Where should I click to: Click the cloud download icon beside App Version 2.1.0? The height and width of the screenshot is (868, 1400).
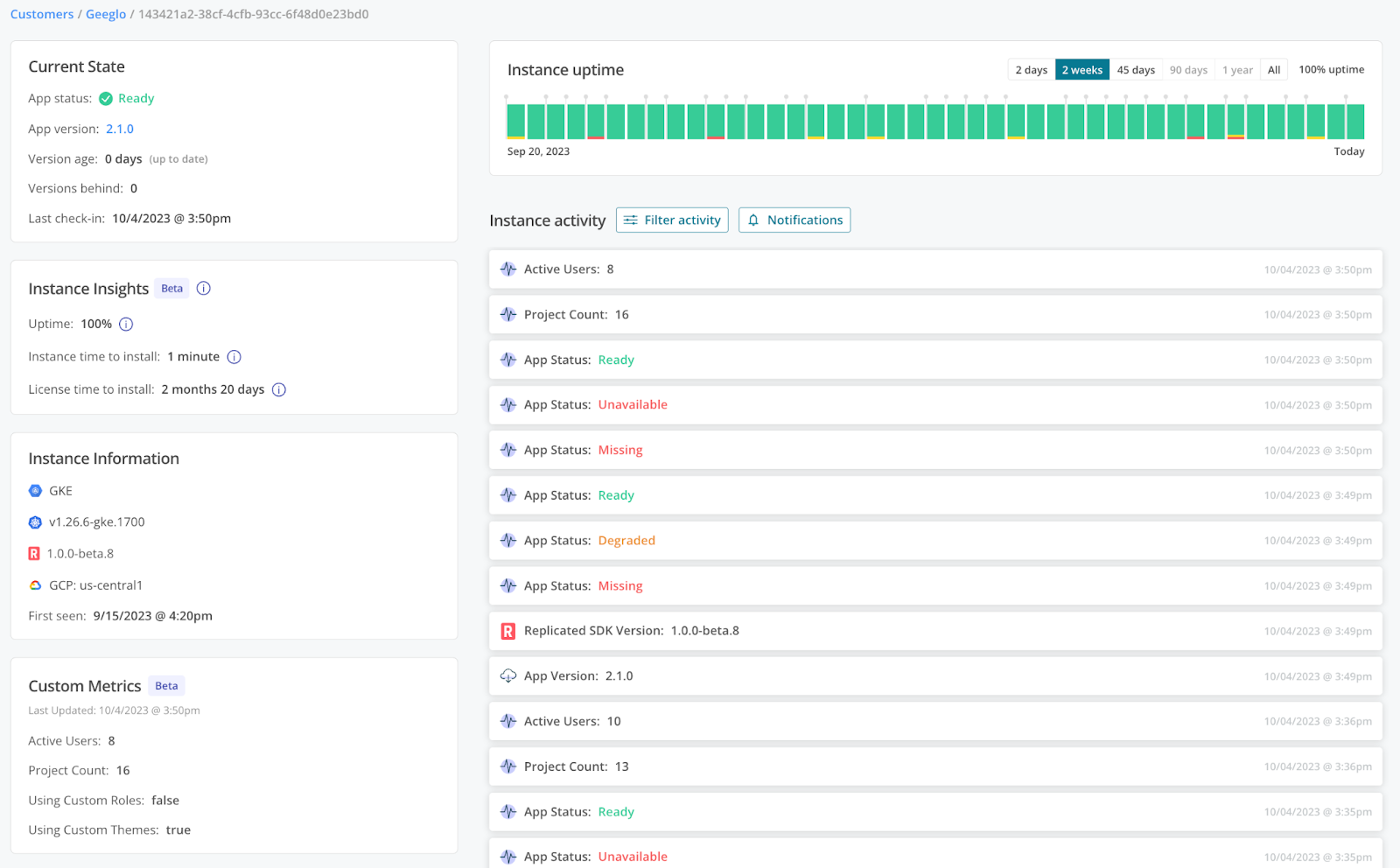(x=508, y=676)
